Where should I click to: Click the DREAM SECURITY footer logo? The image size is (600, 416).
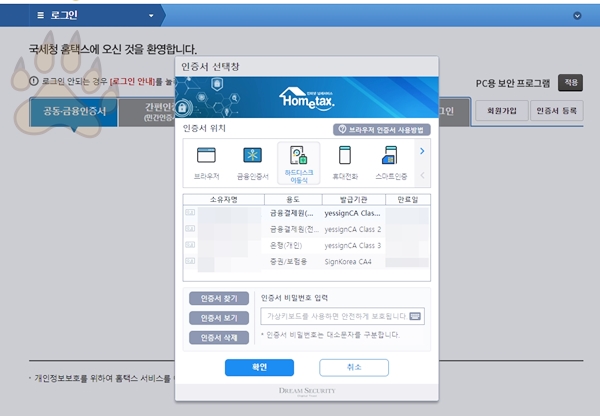307,391
